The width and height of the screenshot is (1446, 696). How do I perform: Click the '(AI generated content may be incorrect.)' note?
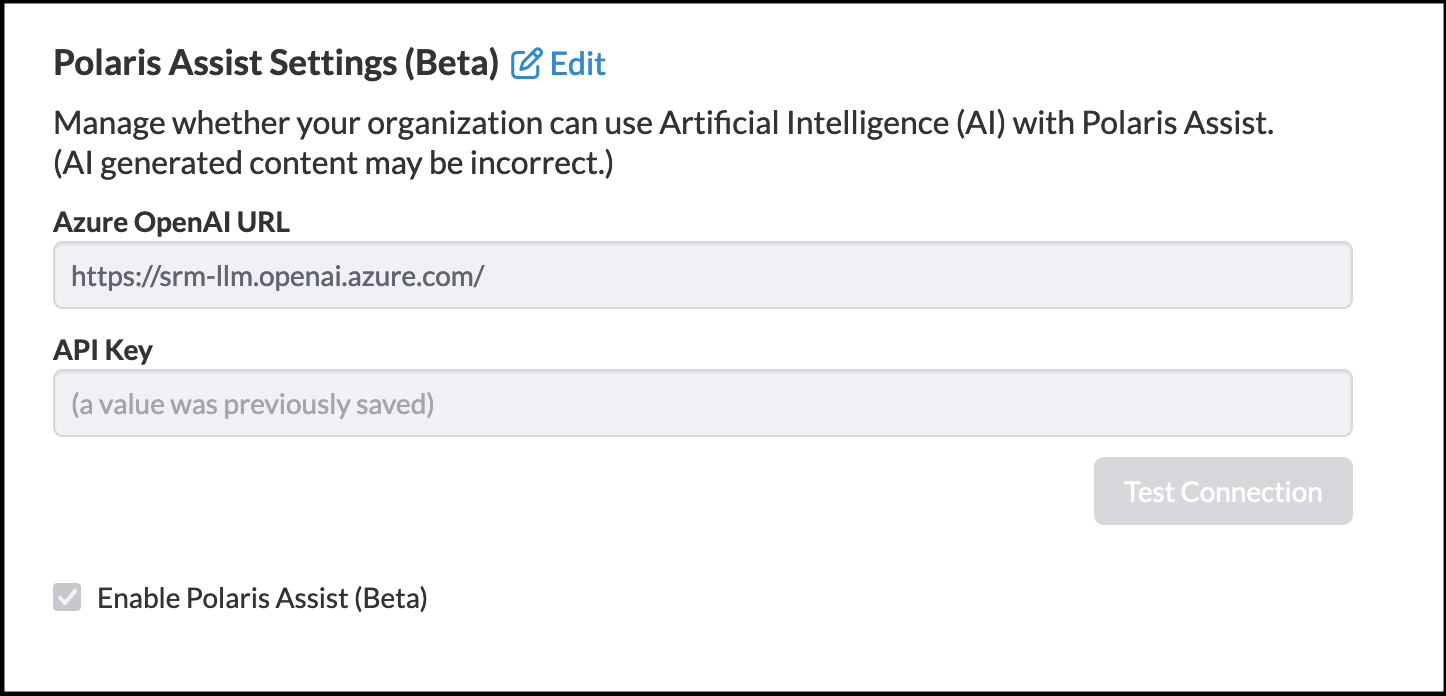333,163
